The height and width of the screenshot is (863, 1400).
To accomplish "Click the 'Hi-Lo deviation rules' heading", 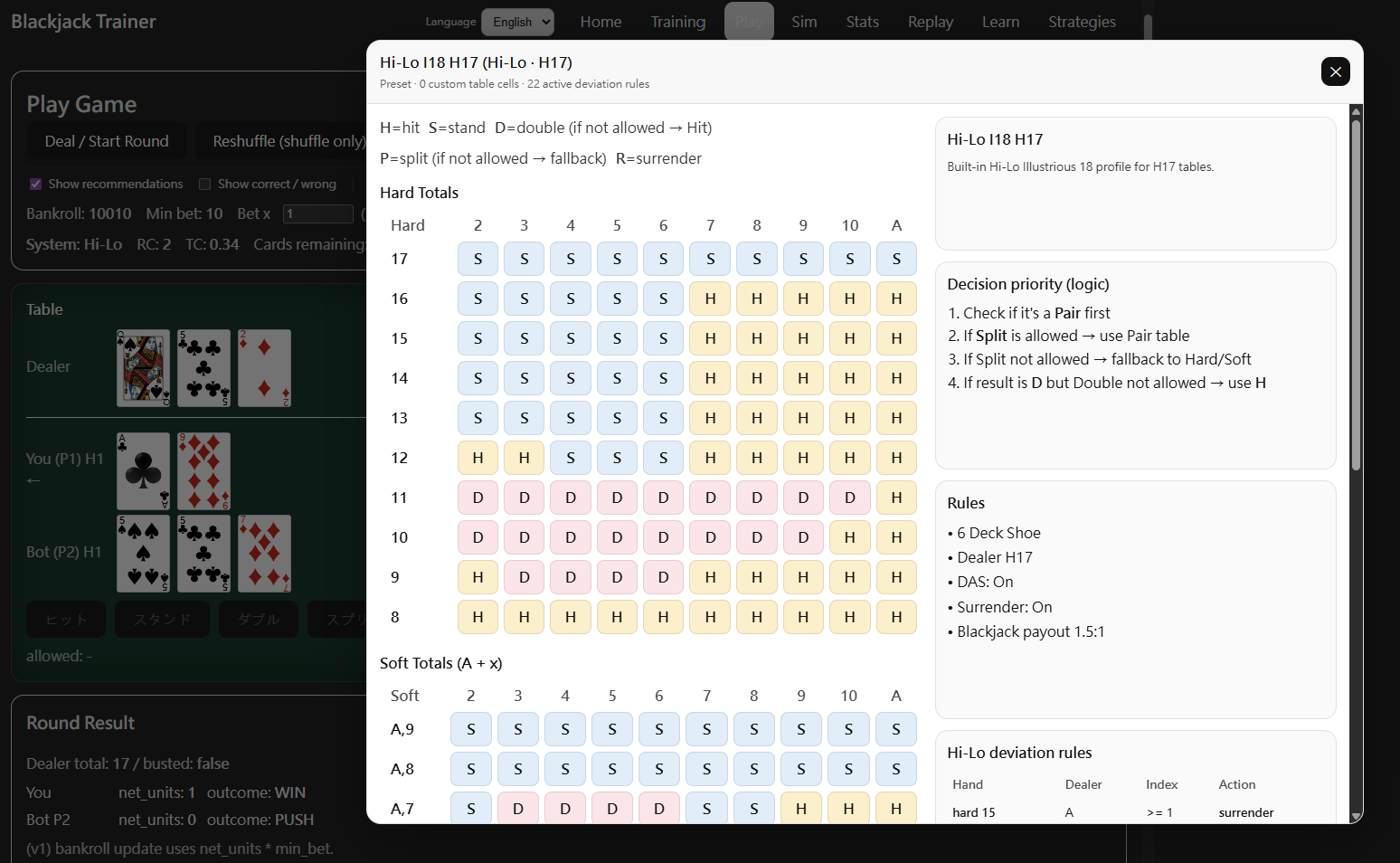I will coord(1019,753).
